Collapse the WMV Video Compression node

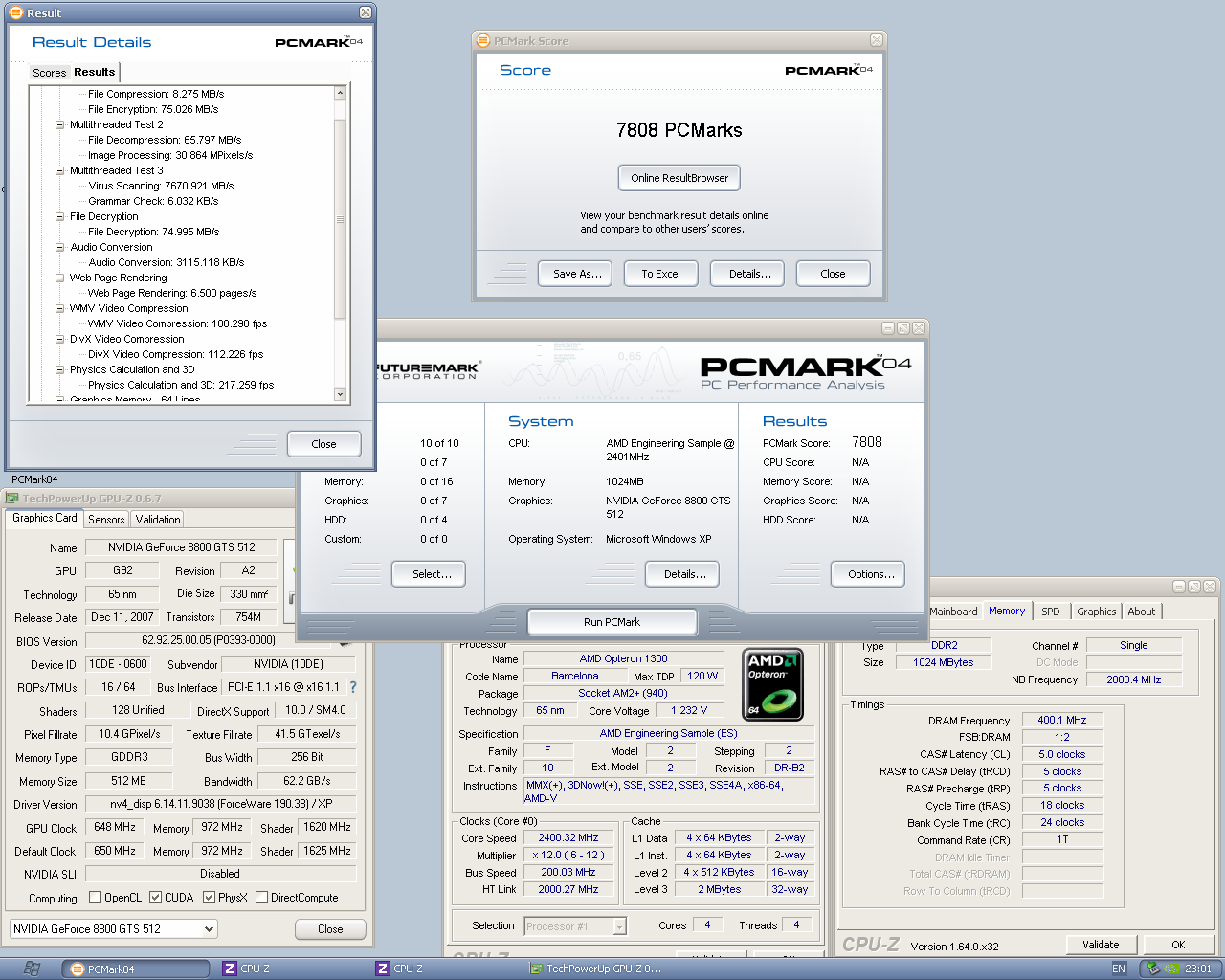tap(59, 308)
